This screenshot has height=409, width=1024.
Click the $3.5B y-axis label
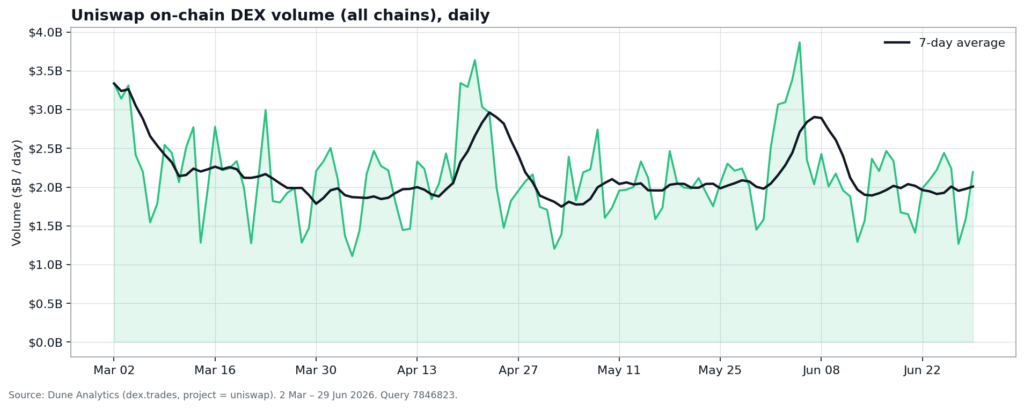44,71
